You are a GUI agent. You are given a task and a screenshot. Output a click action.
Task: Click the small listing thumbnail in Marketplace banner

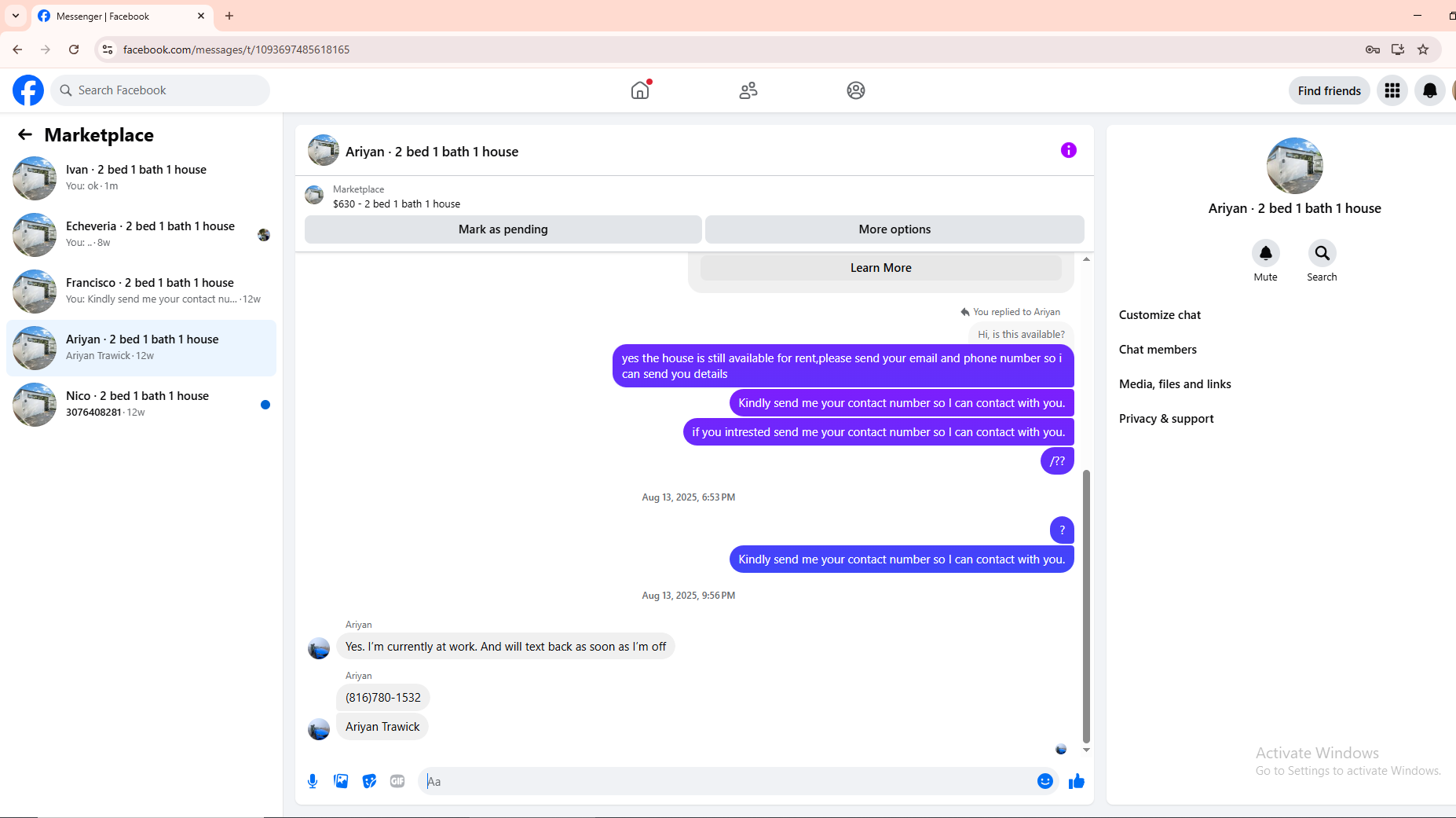click(x=314, y=195)
